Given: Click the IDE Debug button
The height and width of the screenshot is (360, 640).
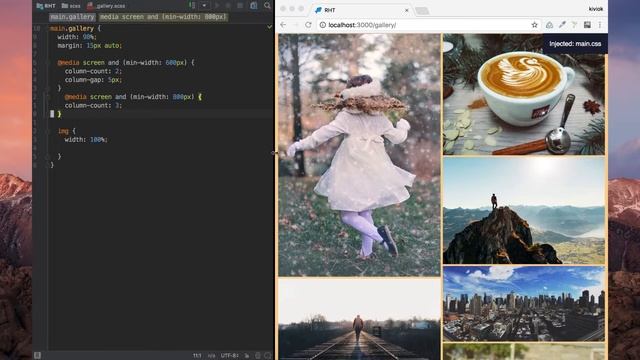Looking at the screenshot, I should [x=229, y=6].
